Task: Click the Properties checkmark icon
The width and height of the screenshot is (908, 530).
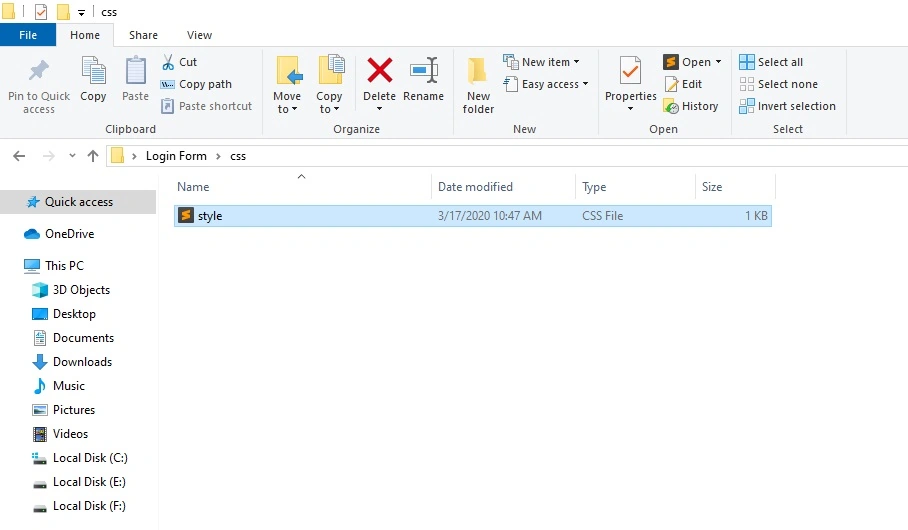Action: [x=630, y=71]
